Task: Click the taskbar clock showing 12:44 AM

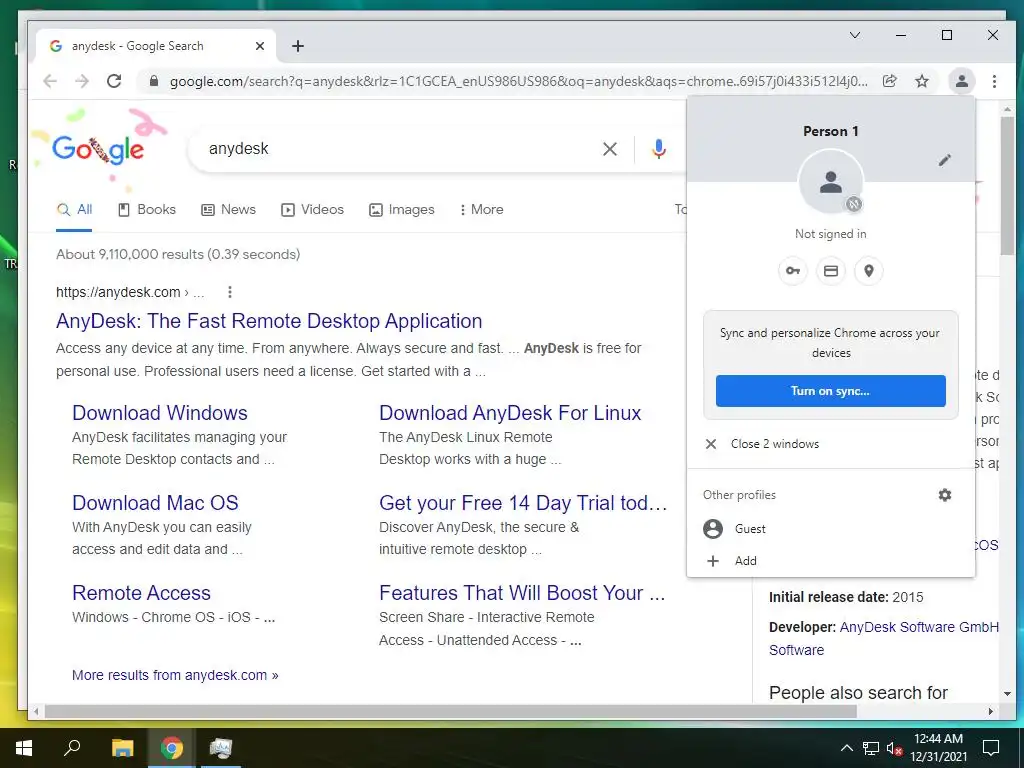Action: (938, 748)
